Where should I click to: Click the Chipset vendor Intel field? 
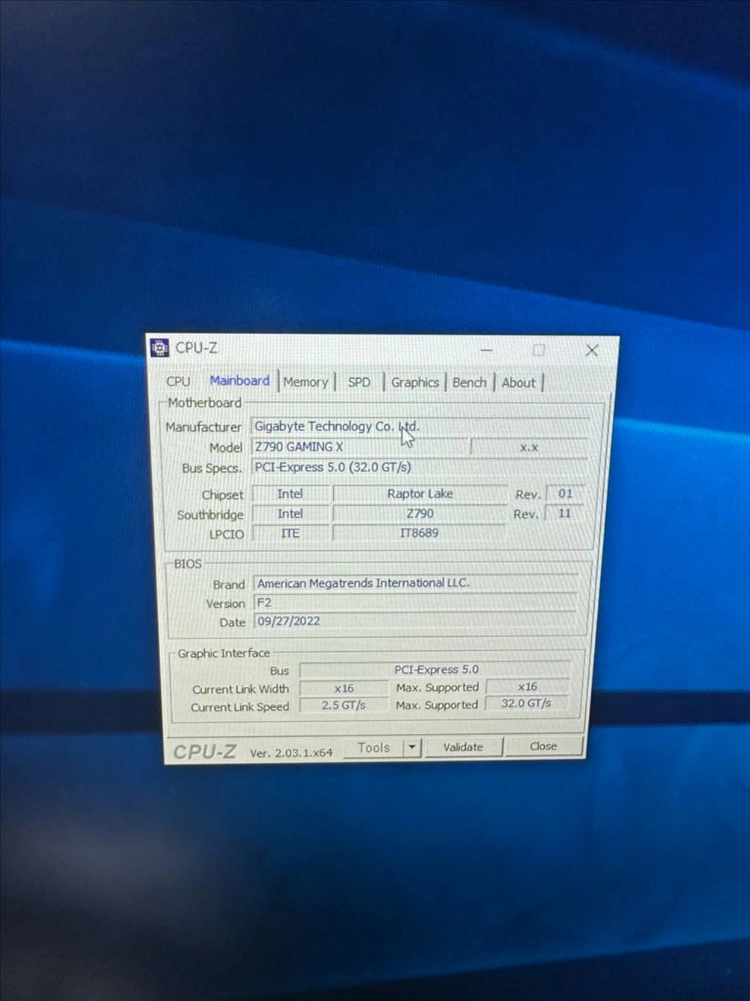290,493
